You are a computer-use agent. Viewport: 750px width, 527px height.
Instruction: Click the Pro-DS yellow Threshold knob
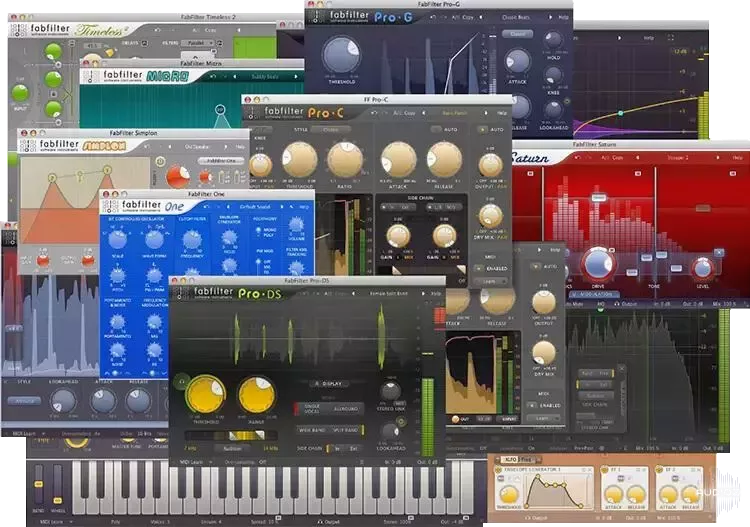(204, 395)
